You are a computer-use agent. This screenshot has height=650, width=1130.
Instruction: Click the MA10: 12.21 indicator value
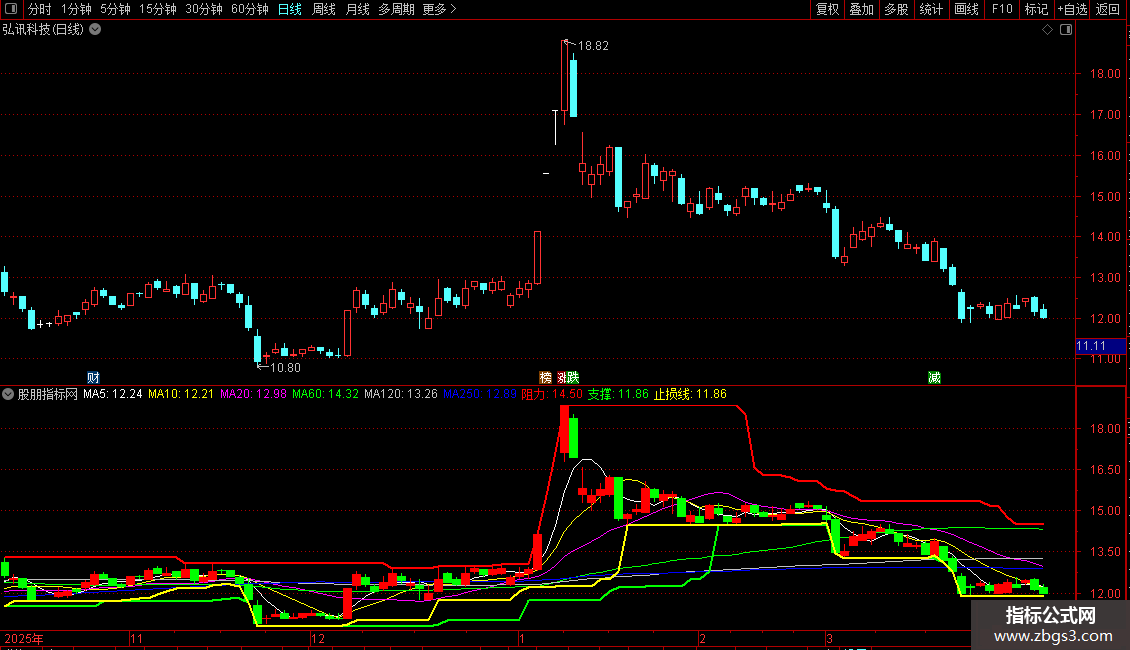point(181,394)
